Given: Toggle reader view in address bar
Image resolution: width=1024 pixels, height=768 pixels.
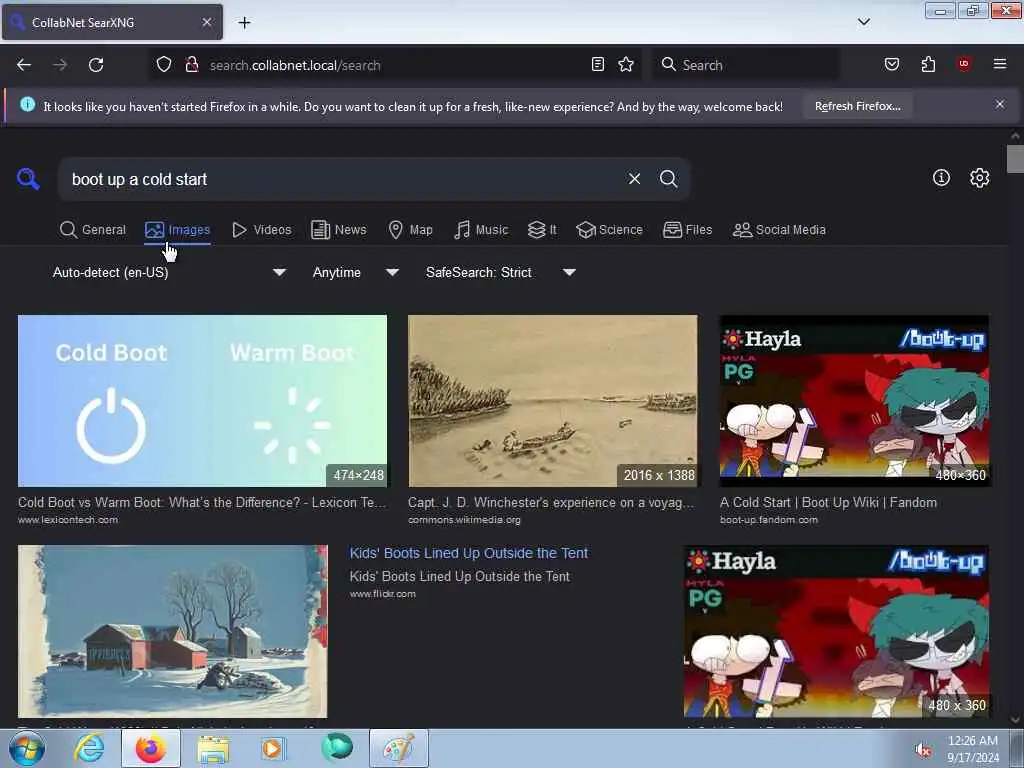Looking at the screenshot, I should 598,65.
